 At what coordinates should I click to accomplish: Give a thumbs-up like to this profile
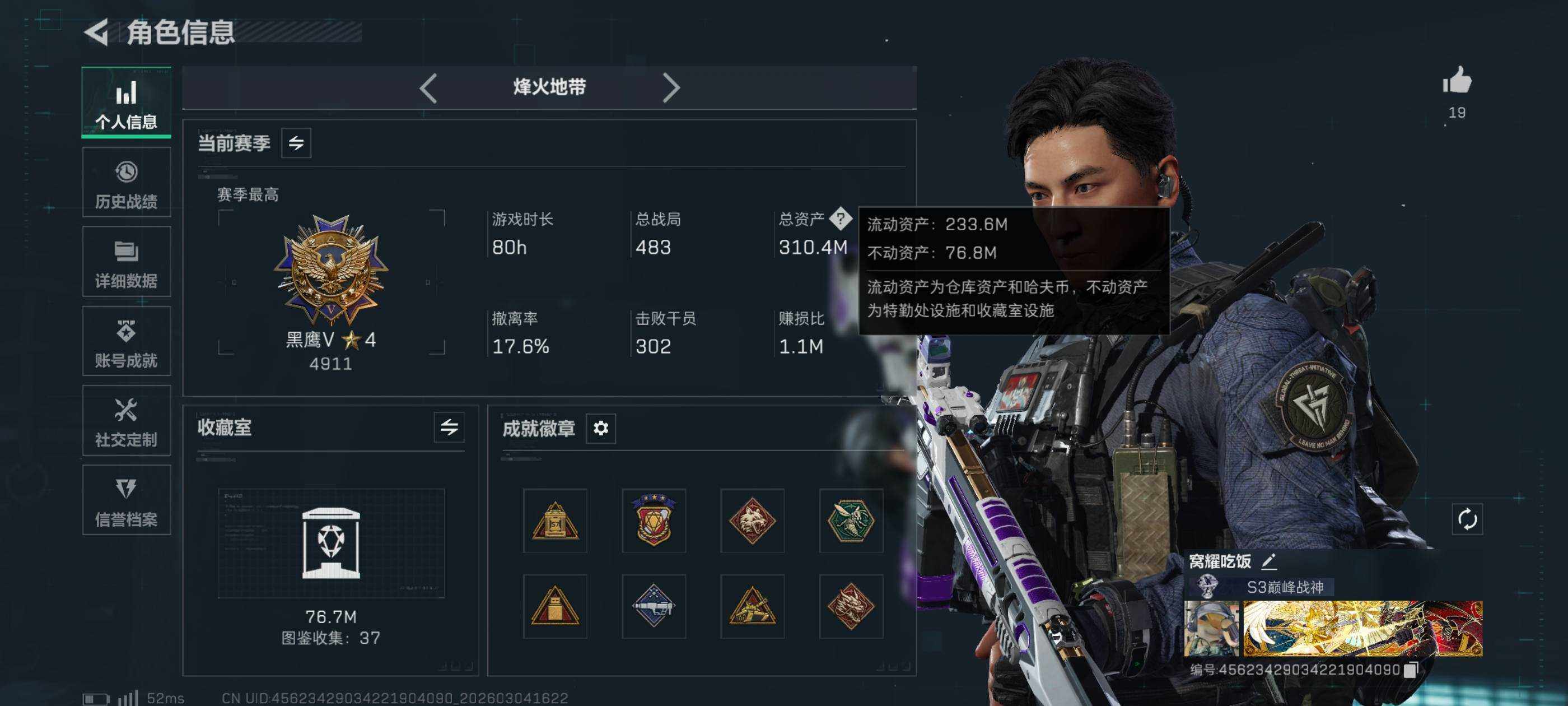(1457, 81)
